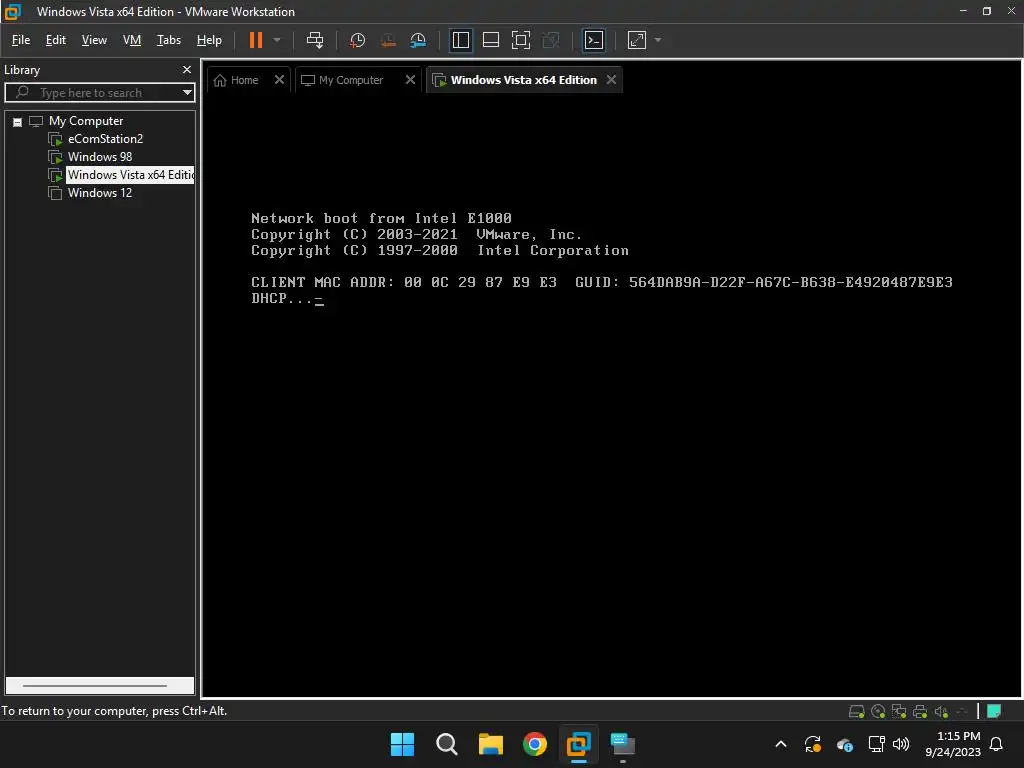Click the teal message log note icon
Viewport: 1024px width, 768px height.
pos(994,711)
